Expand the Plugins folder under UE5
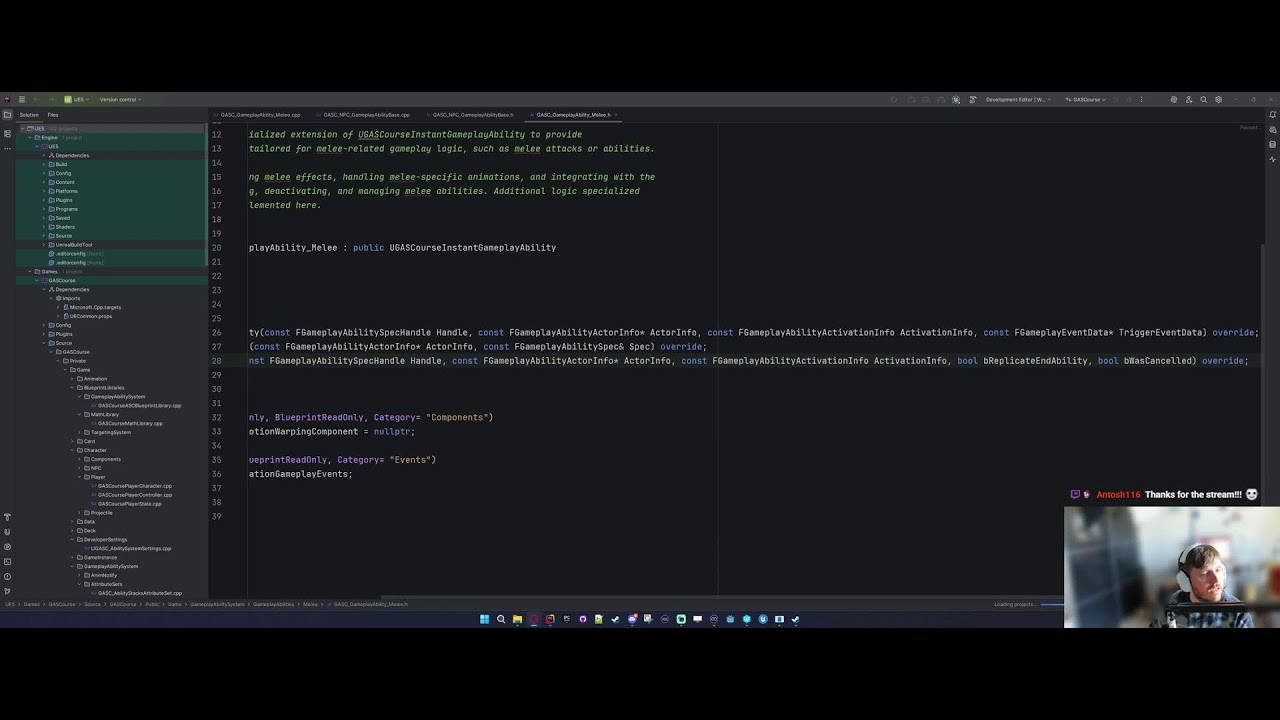The width and height of the screenshot is (1280, 720). point(46,200)
